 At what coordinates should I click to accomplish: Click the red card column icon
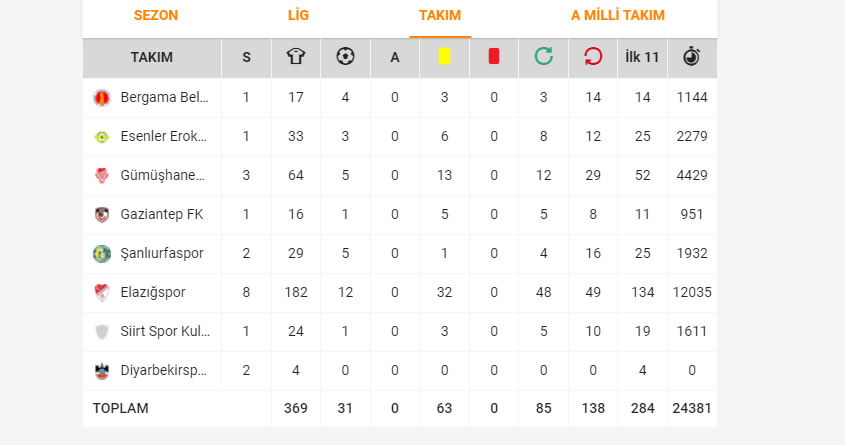(494, 56)
